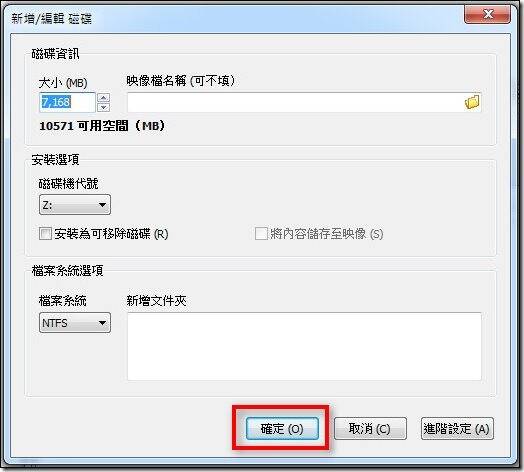Click the folder browse icon for image file
The width and height of the screenshot is (524, 472).
(472, 102)
